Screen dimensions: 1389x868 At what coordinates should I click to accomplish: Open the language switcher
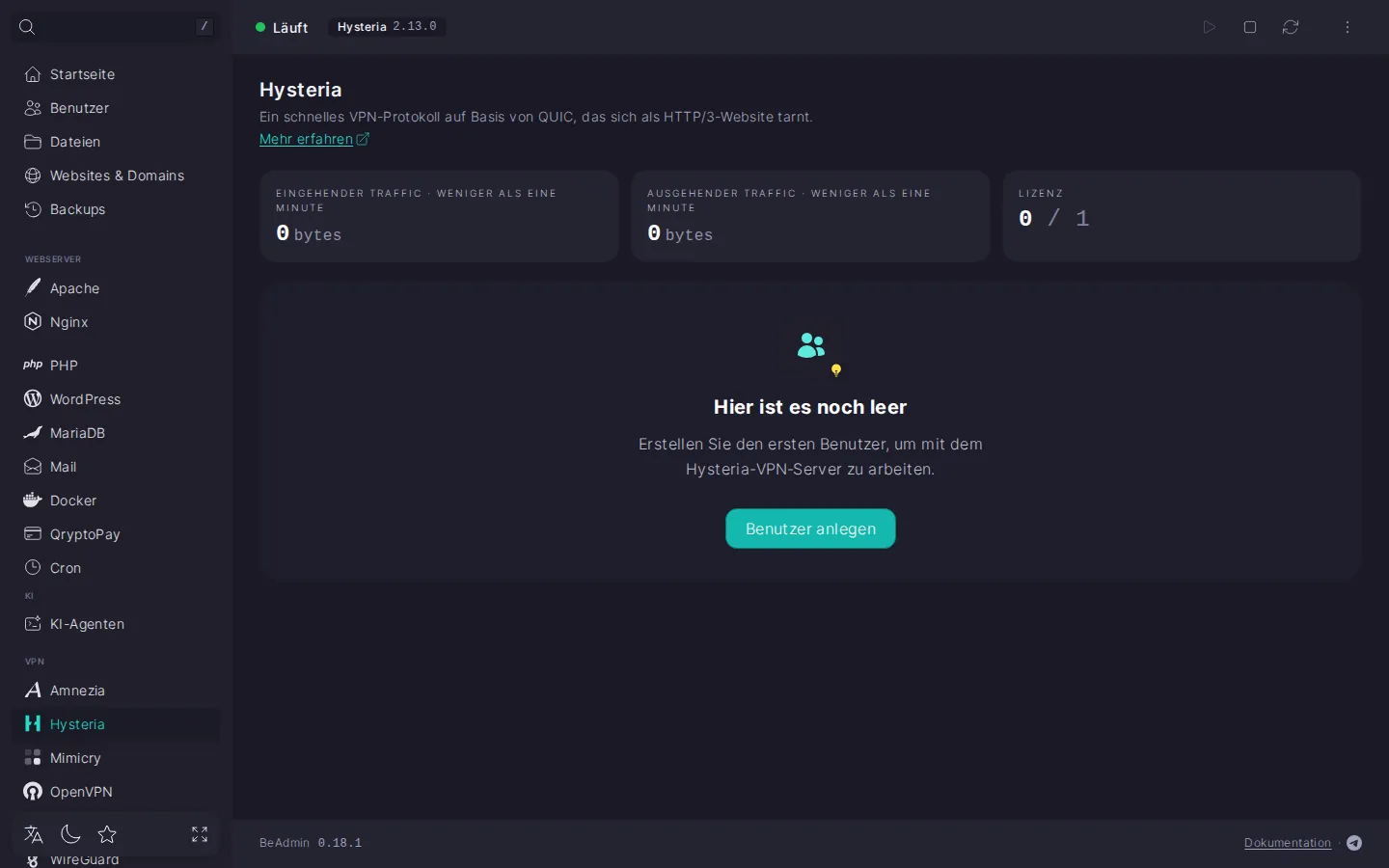34,834
